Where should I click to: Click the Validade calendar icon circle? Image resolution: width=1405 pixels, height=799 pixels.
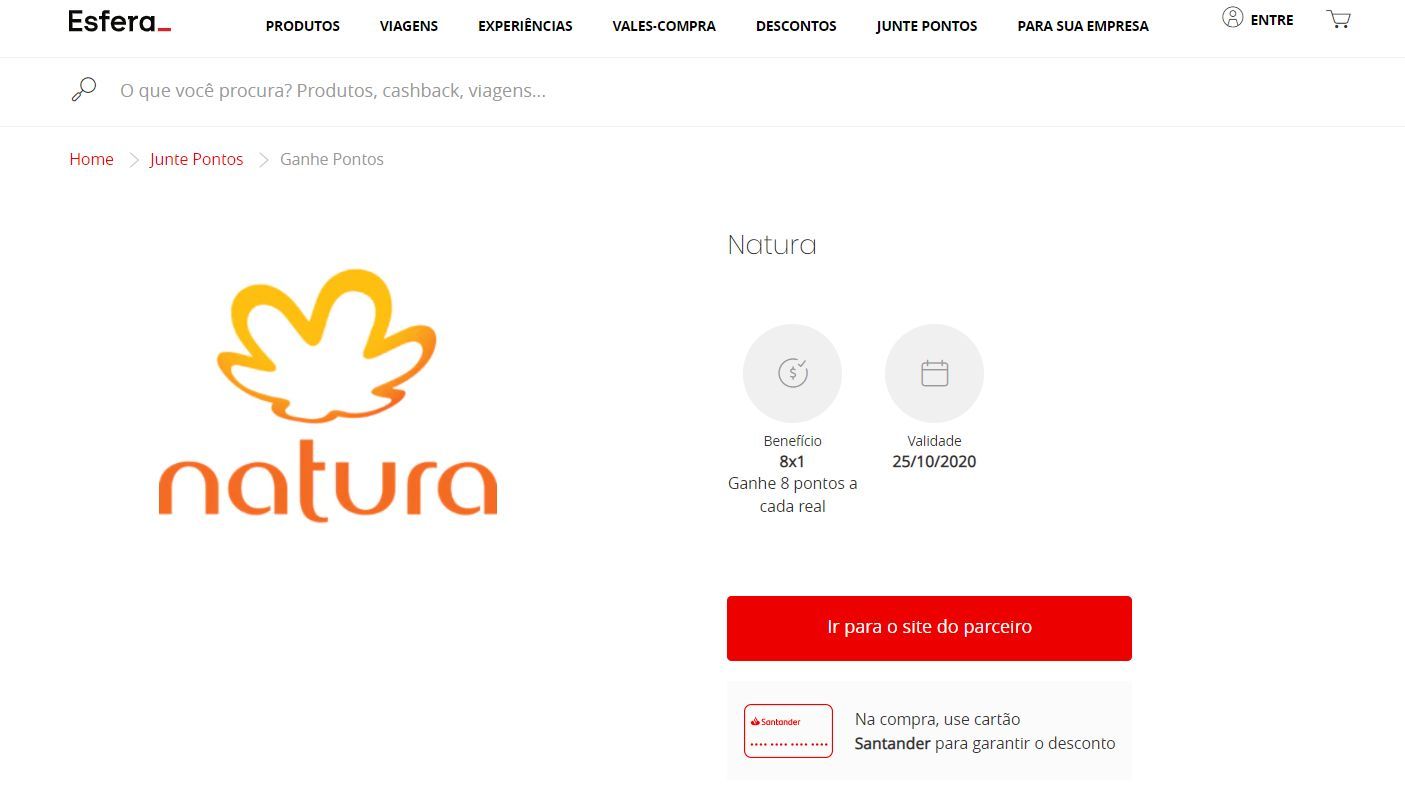[x=934, y=373]
